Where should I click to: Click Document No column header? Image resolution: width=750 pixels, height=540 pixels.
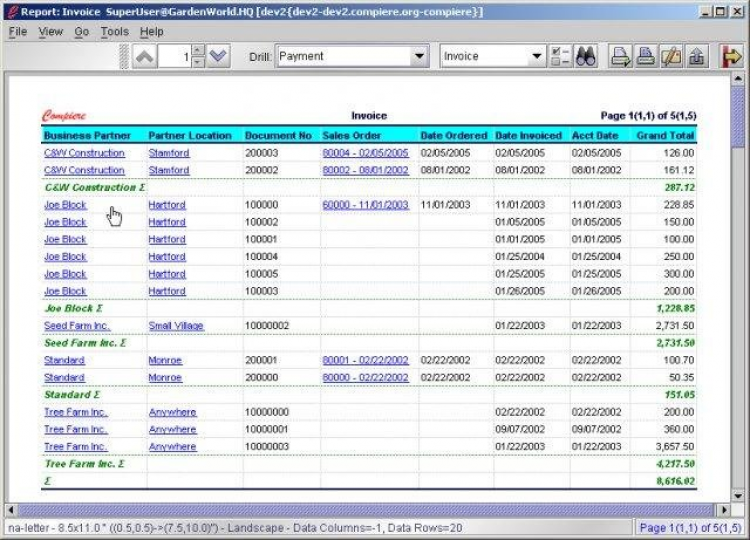tap(278, 135)
